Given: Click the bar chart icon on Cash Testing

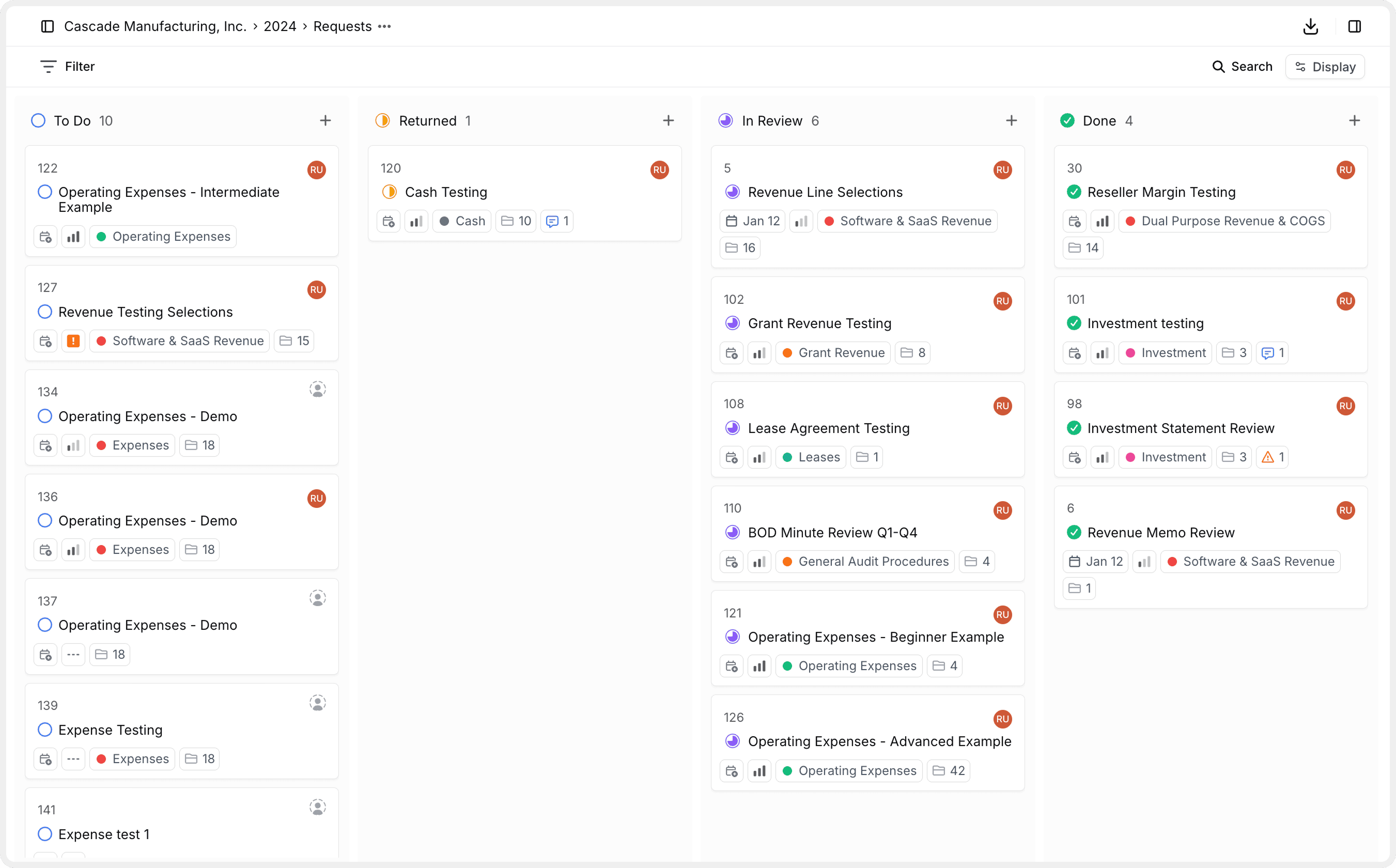Looking at the screenshot, I should (x=416, y=221).
